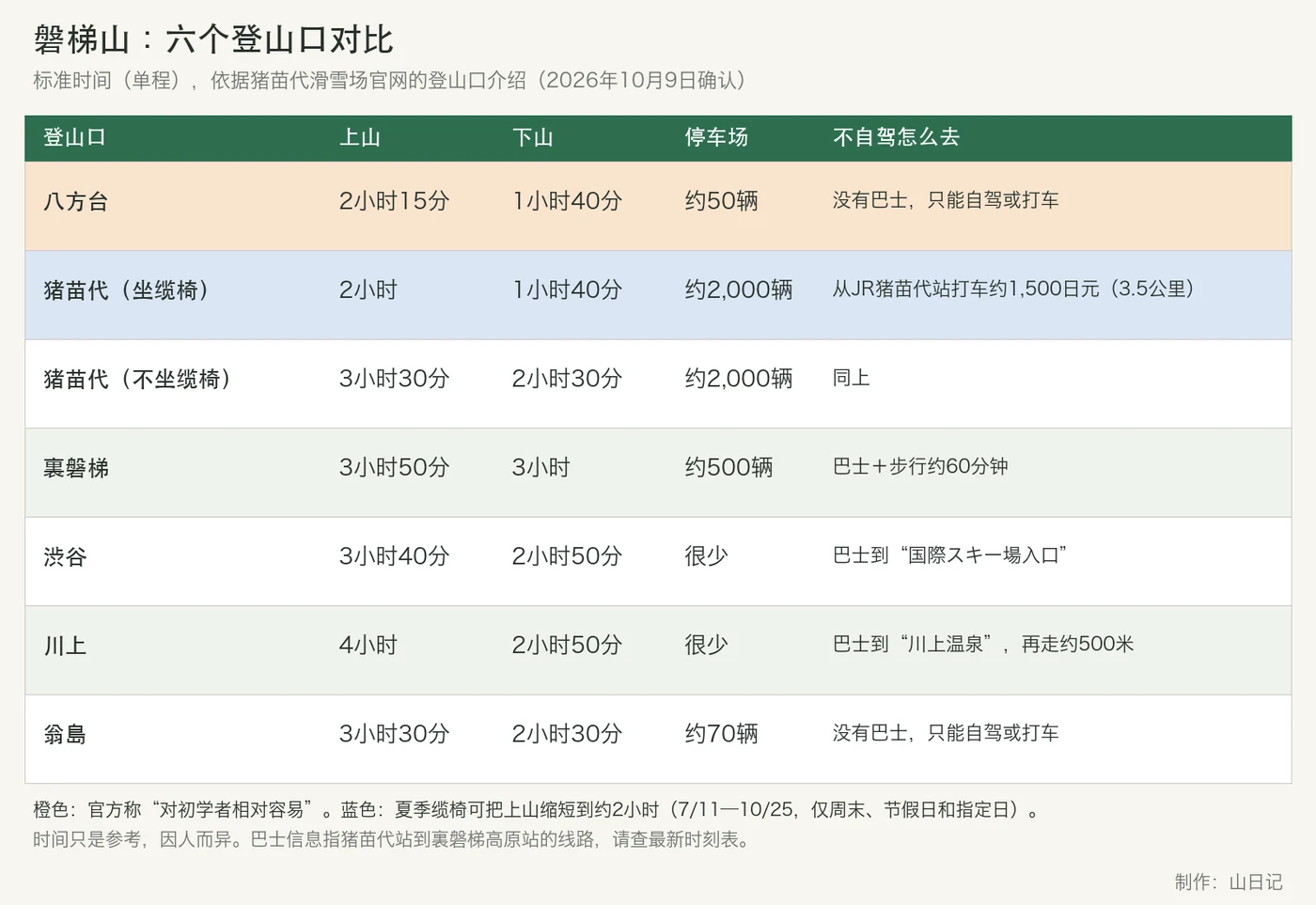1316x905 pixels.
Task: Click 2小时15分 in the 八方台 row
Action: click(x=394, y=201)
